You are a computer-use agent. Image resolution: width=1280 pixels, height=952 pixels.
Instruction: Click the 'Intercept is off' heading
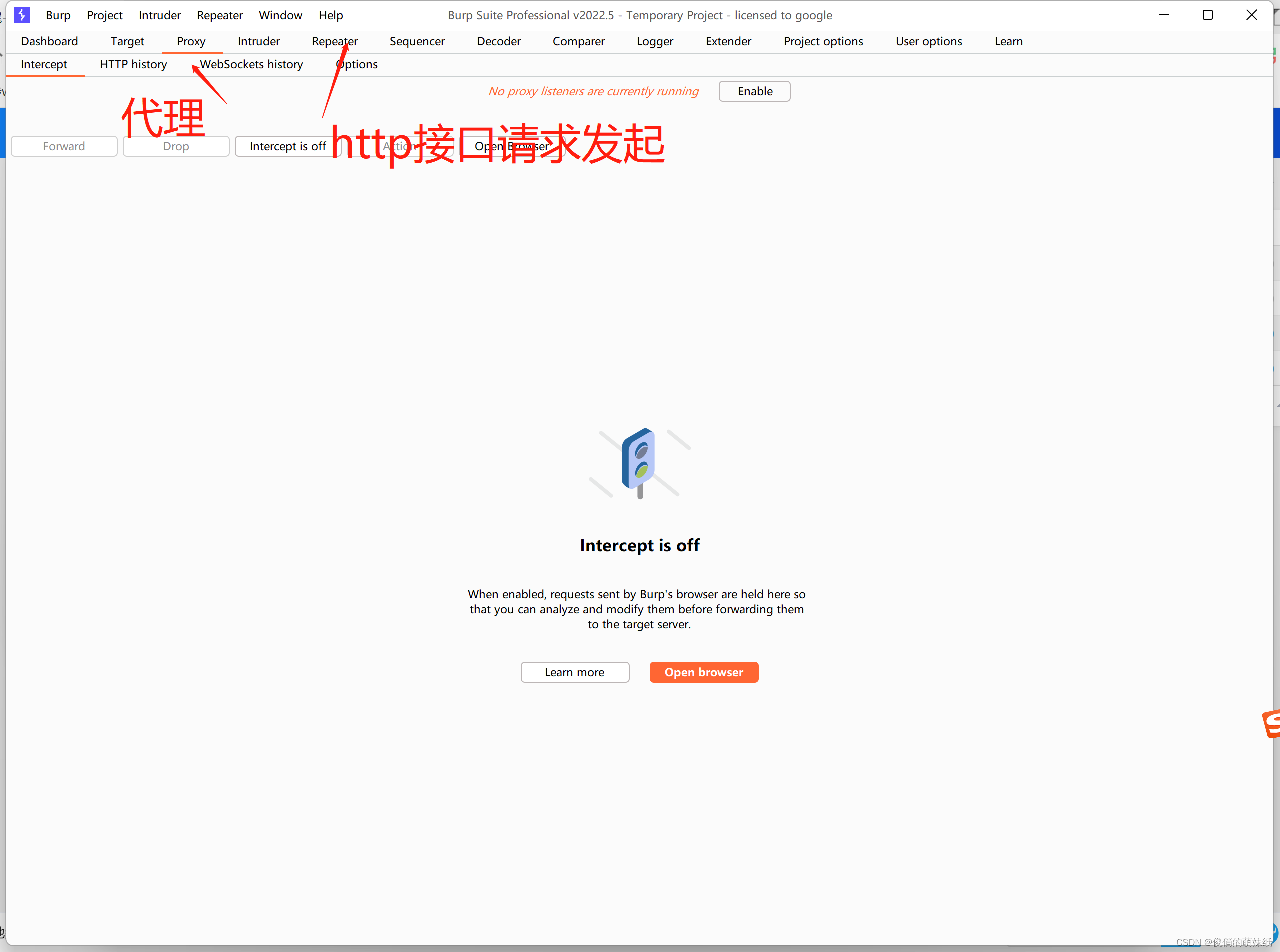click(x=639, y=545)
